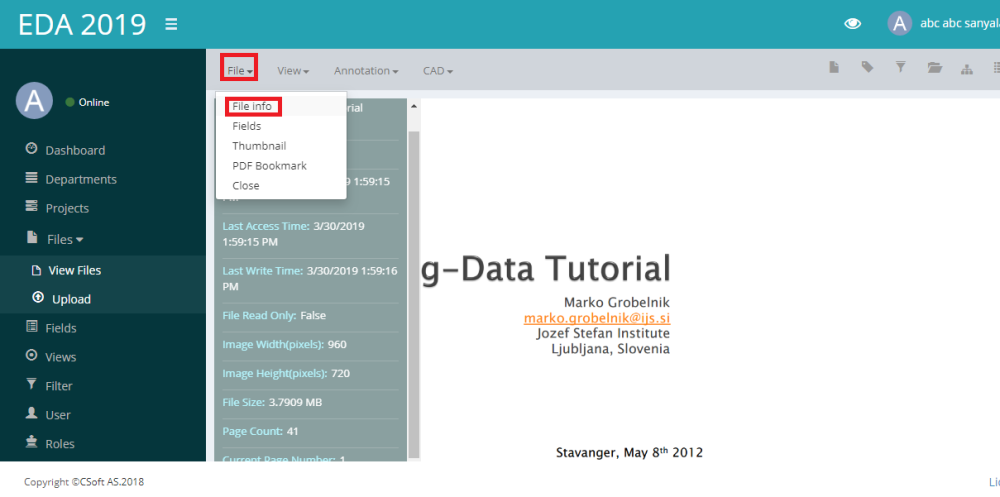Viewport: 1000px width, 497px height.
Task: Expand the Annotation dropdown menu
Action: [366, 71]
